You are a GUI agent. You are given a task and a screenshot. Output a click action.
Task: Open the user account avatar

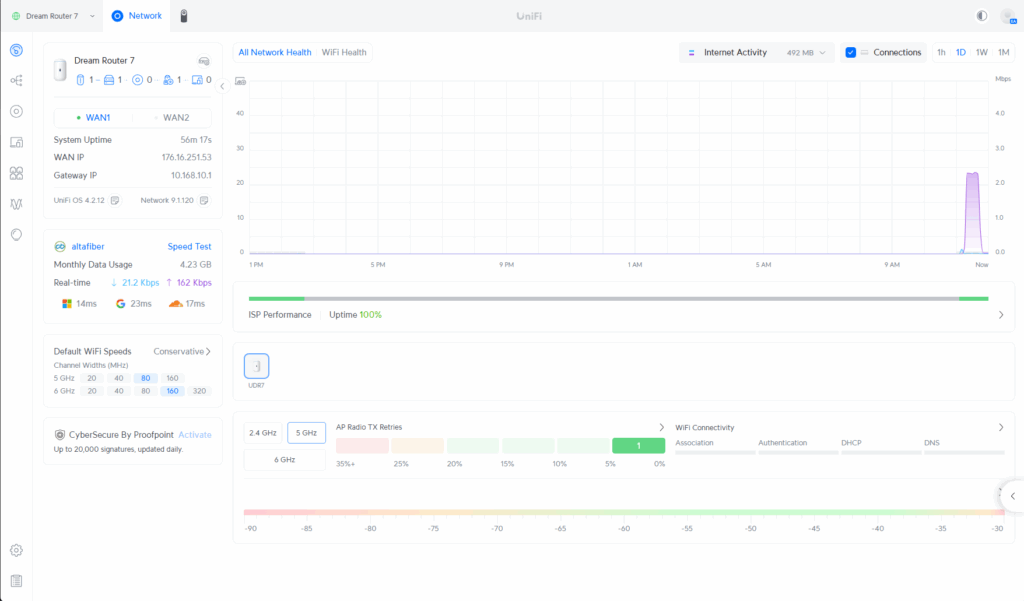point(1008,16)
